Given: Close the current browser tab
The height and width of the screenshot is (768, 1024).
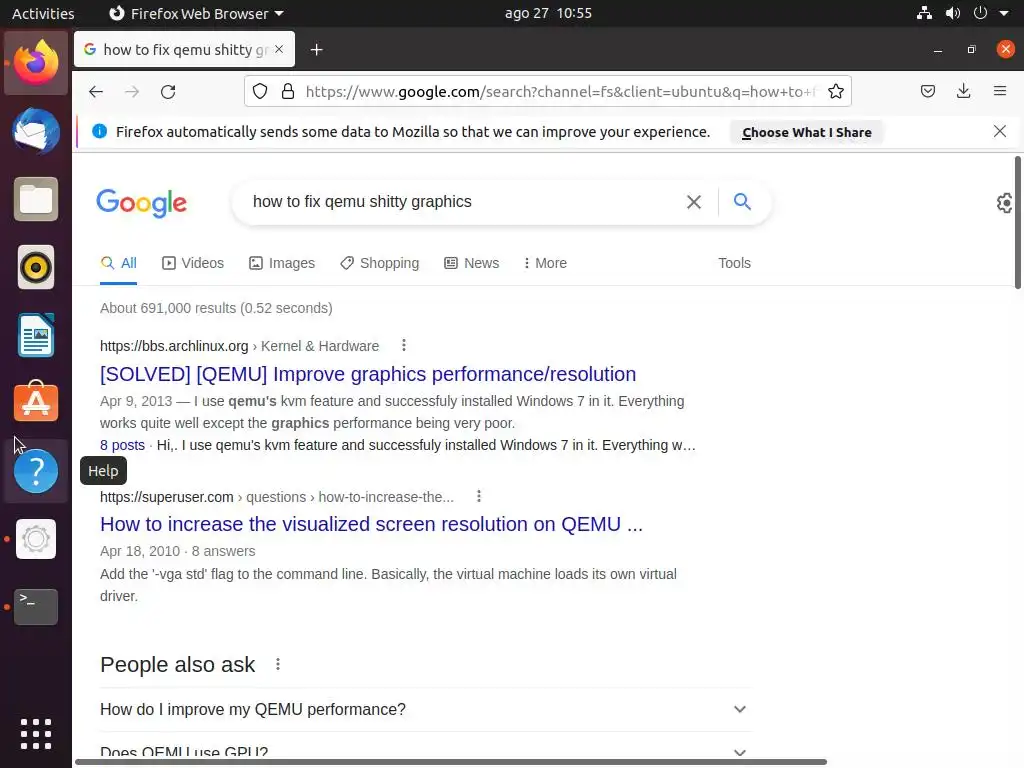Looking at the screenshot, I should (279, 50).
